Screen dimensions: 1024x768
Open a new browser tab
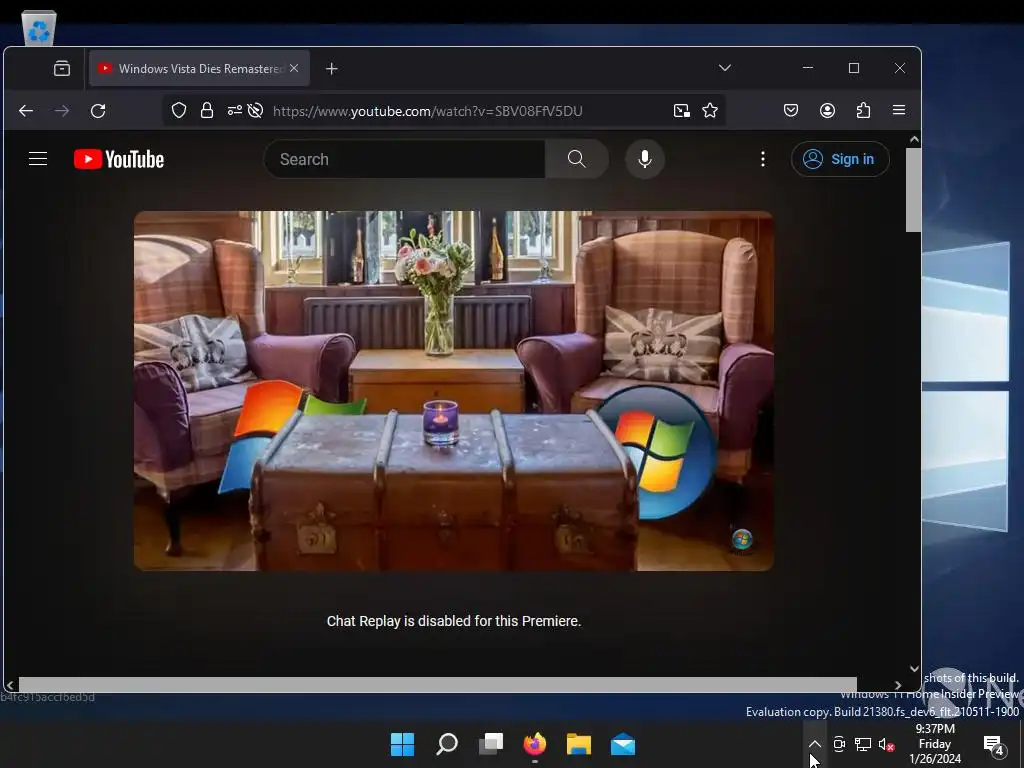point(332,69)
